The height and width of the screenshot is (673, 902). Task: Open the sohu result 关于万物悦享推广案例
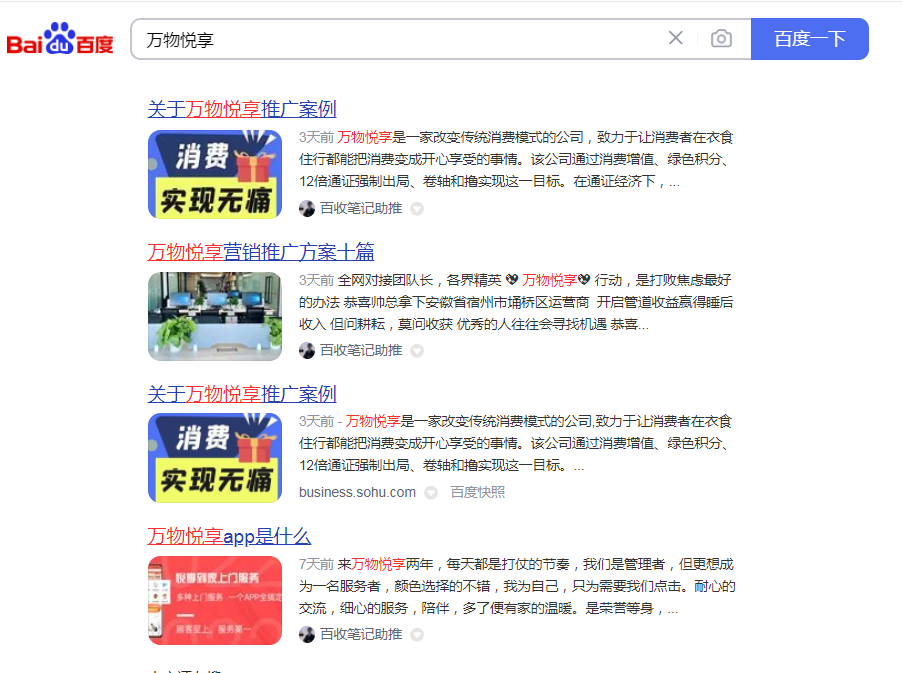click(x=242, y=394)
